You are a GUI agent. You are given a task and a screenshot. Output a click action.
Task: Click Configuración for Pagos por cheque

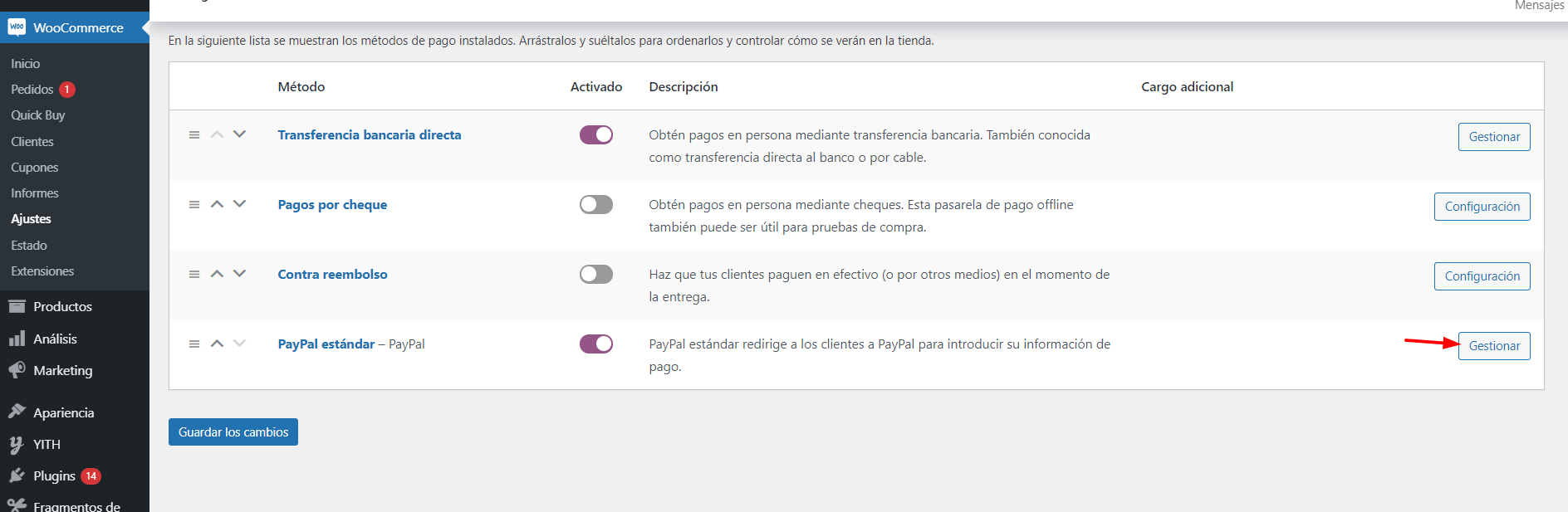tap(1482, 207)
